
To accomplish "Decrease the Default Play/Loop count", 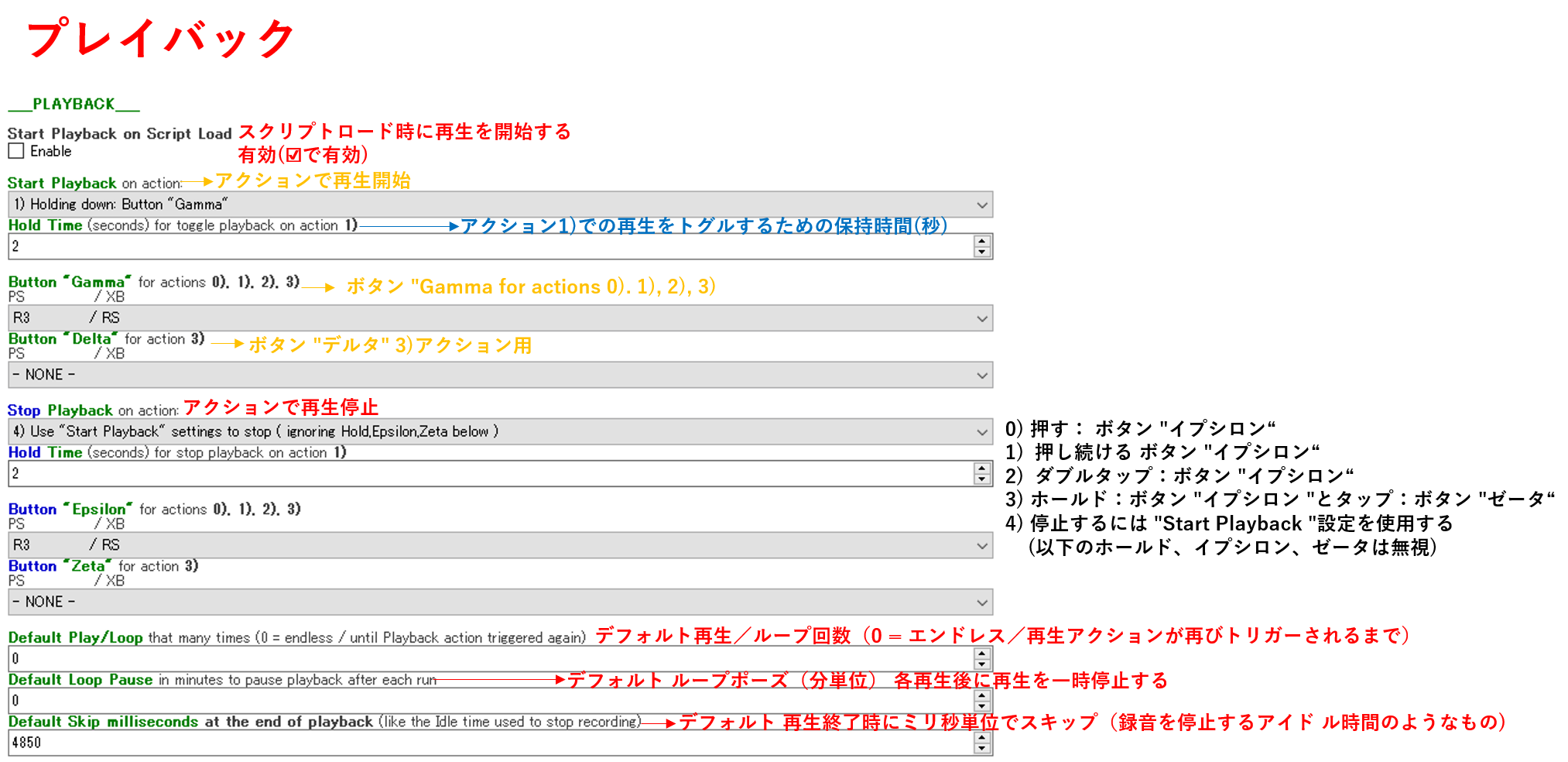I will pyautogui.click(x=981, y=664).
